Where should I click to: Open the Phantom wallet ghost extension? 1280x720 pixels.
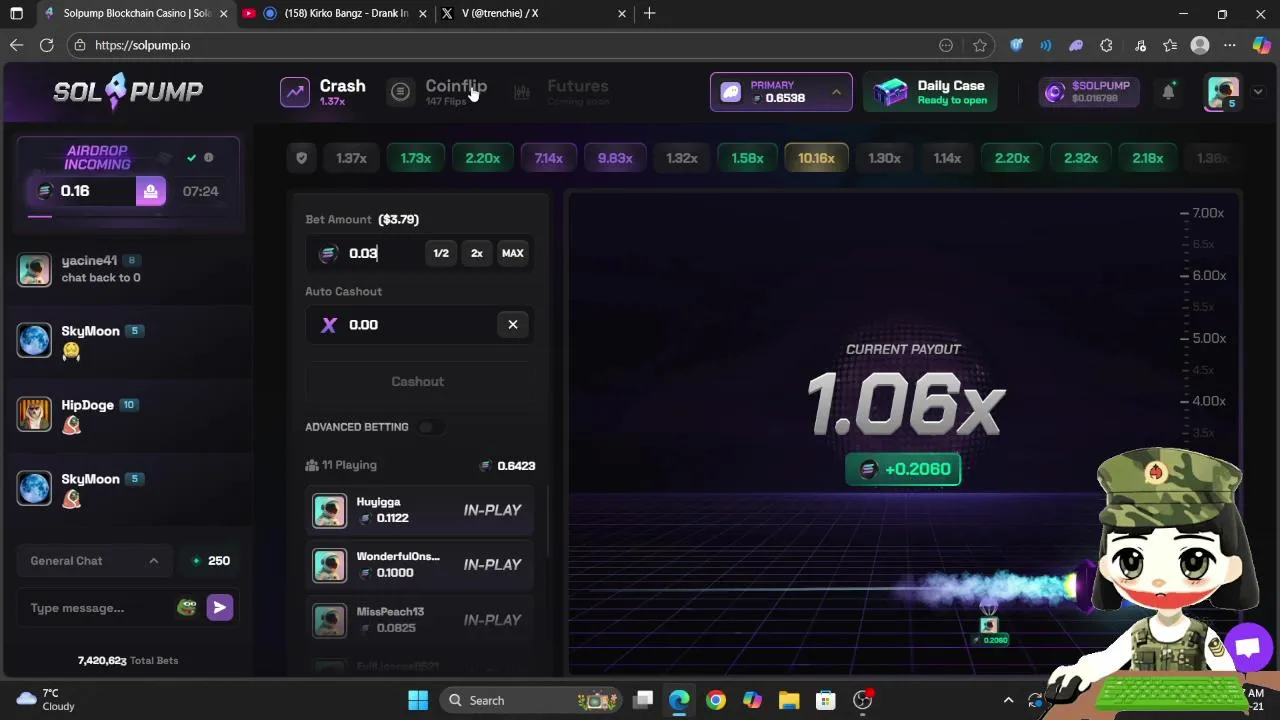coord(1076,45)
